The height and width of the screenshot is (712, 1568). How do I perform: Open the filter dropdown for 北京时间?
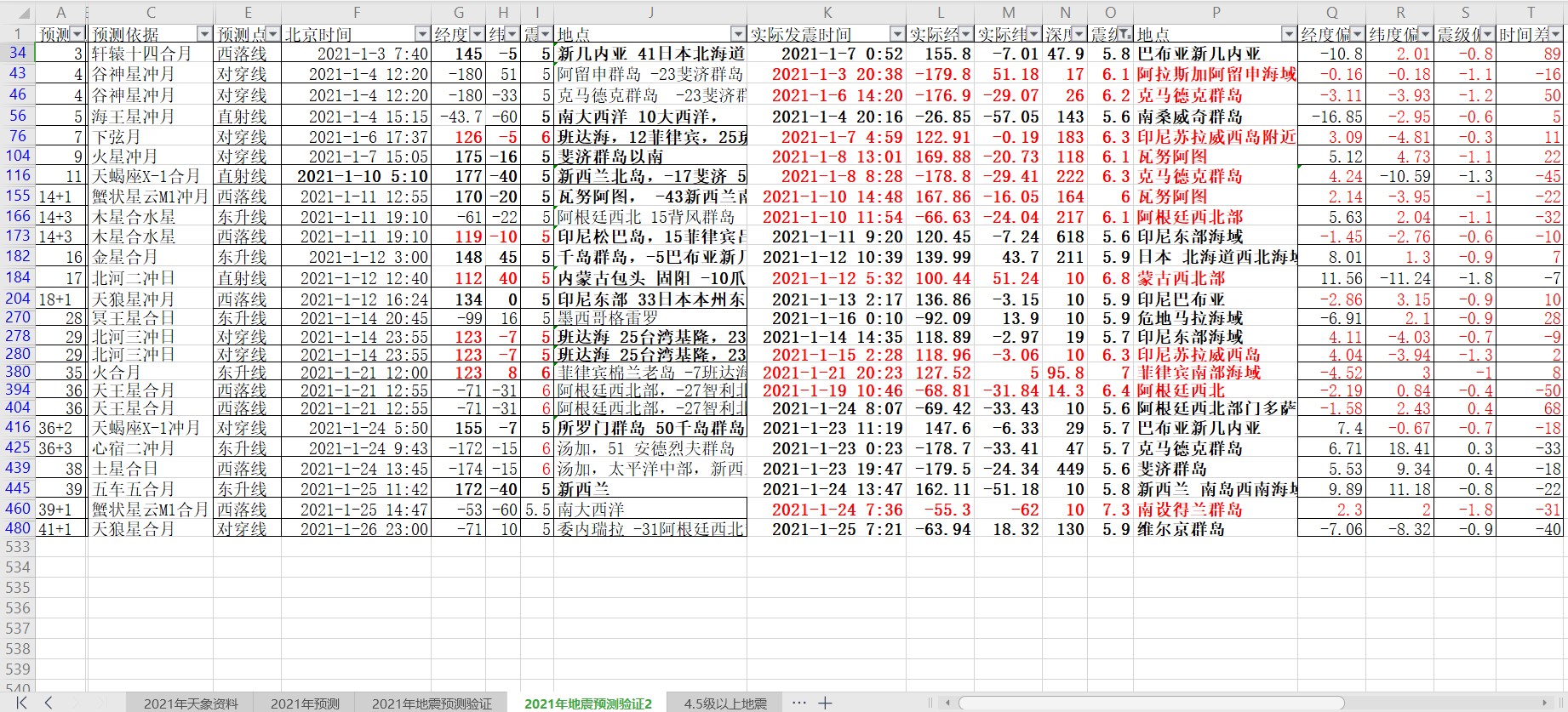(422, 34)
